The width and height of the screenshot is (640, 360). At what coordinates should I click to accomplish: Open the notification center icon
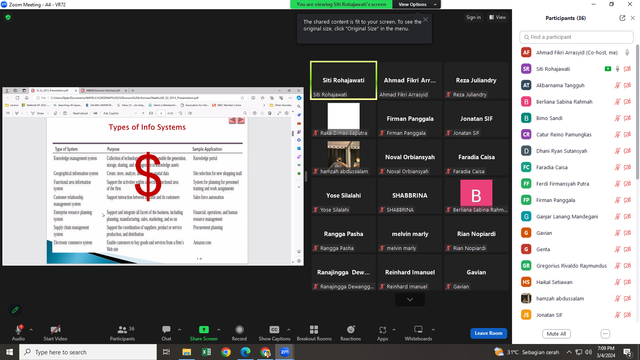(x=628, y=352)
